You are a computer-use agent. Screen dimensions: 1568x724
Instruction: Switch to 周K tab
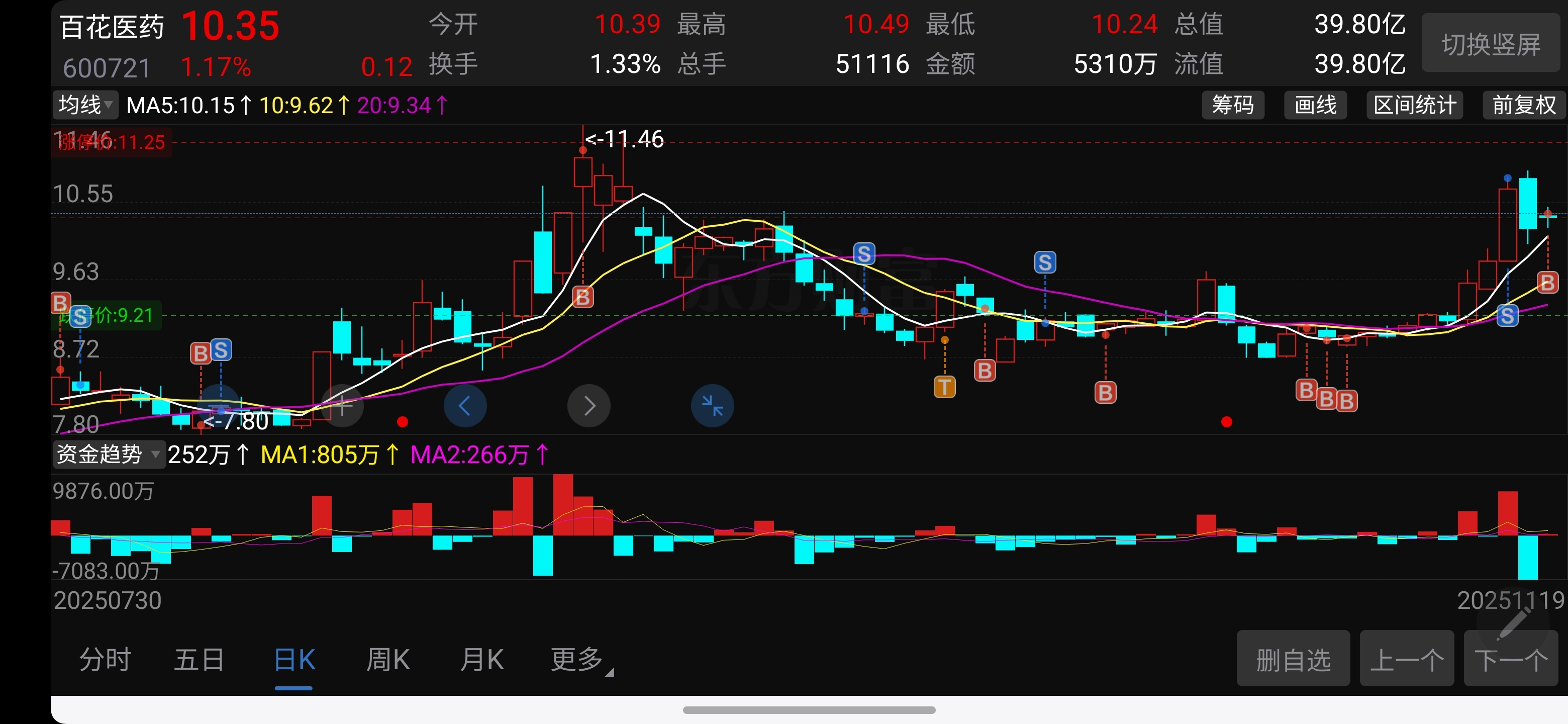(x=388, y=660)
